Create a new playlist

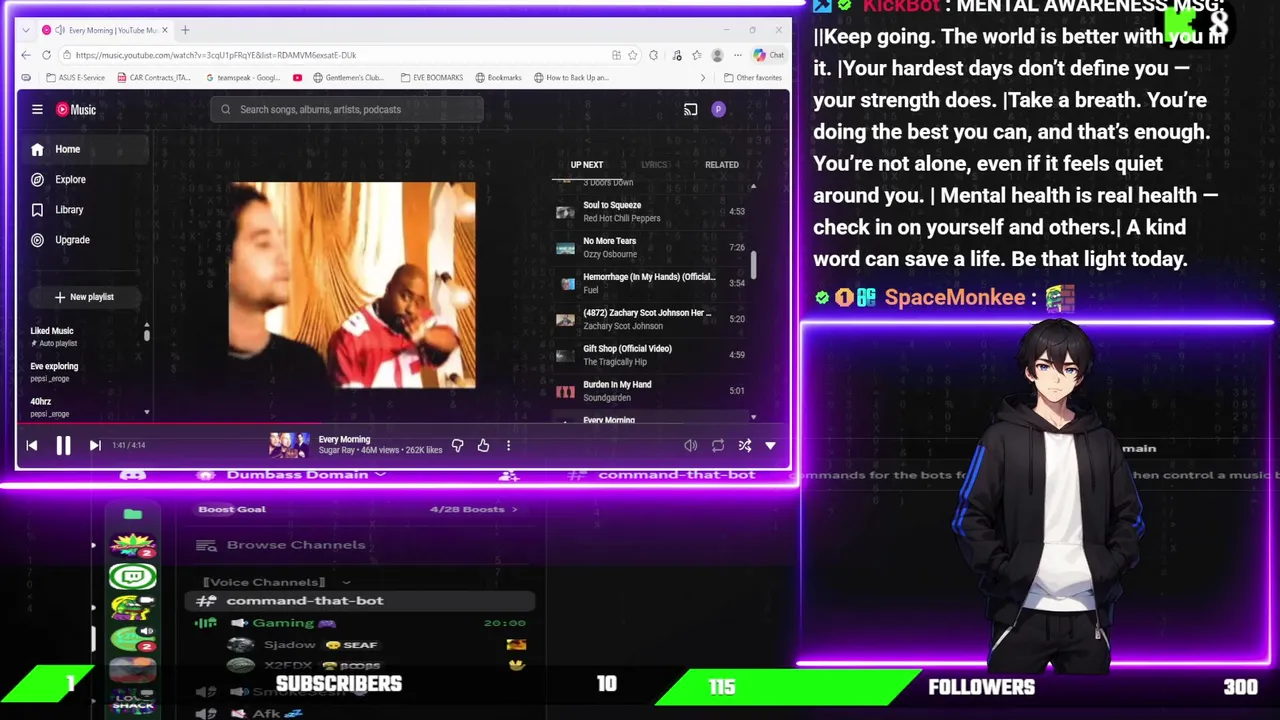pos(84,297)
